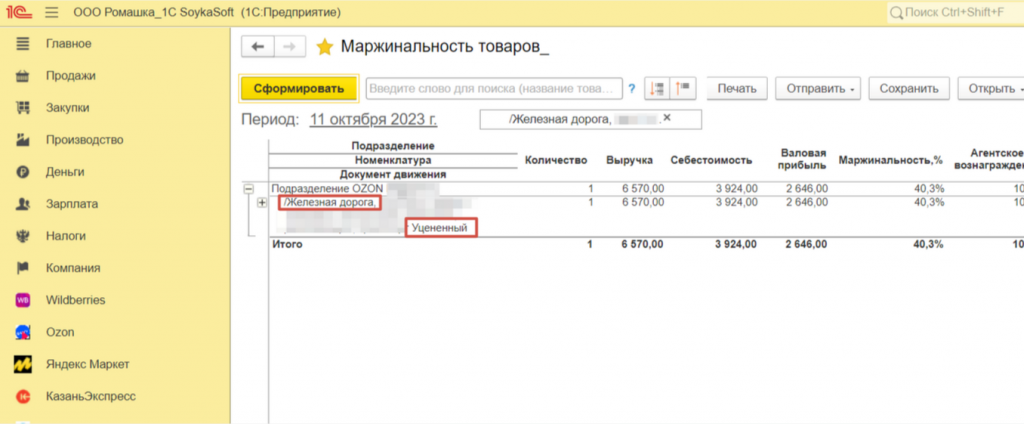Expand the Железная дорога row
The height and width of the screenshot is (424, 1024).
[x=263, y=203]
